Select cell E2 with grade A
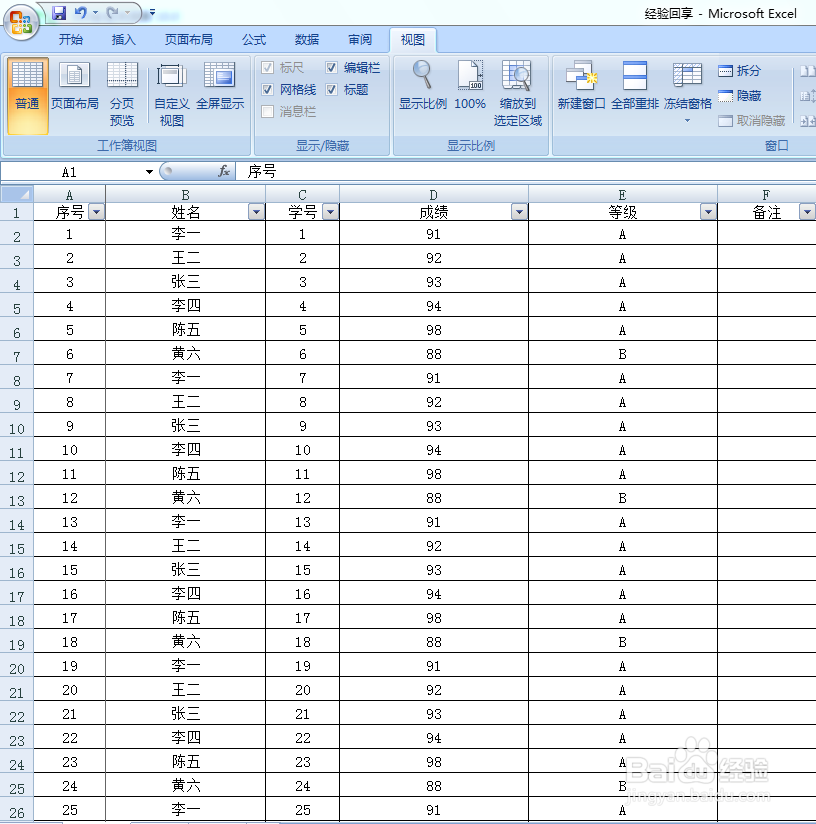This screenshot has height=824, width=816. pos(623,234)
